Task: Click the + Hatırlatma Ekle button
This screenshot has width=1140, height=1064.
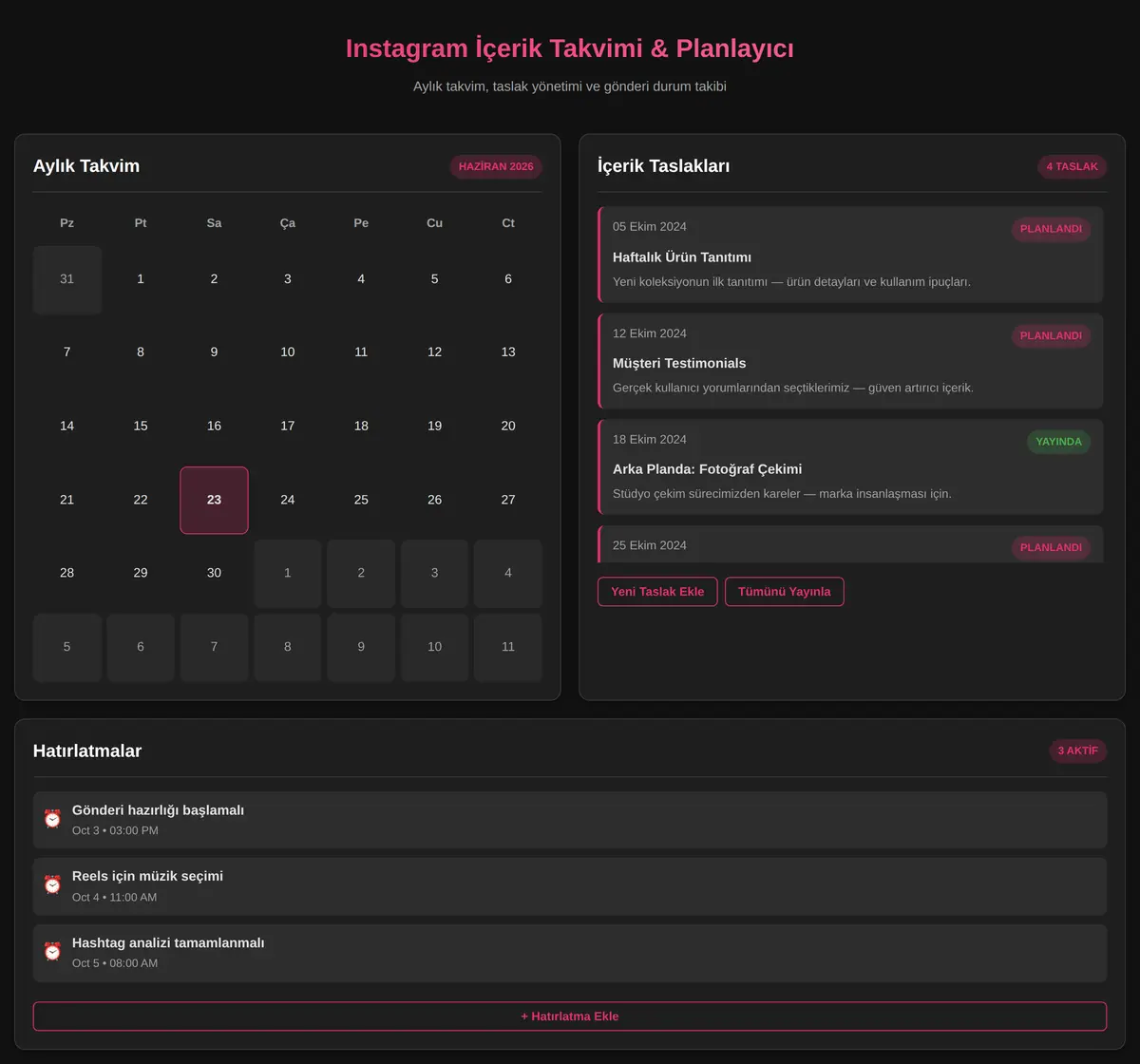Action: coord(570,1016)
